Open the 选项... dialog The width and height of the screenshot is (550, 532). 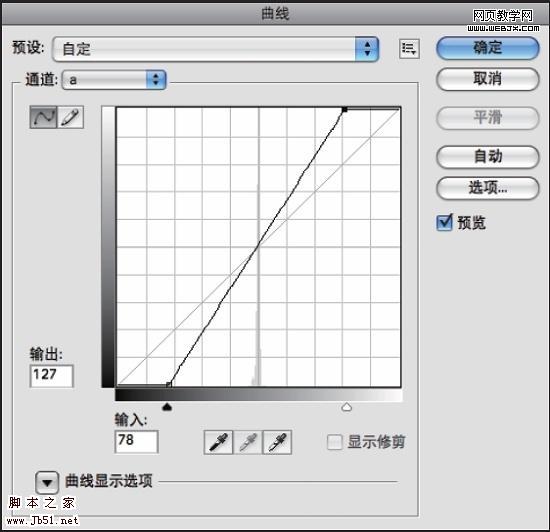click(x=488, y=188)
